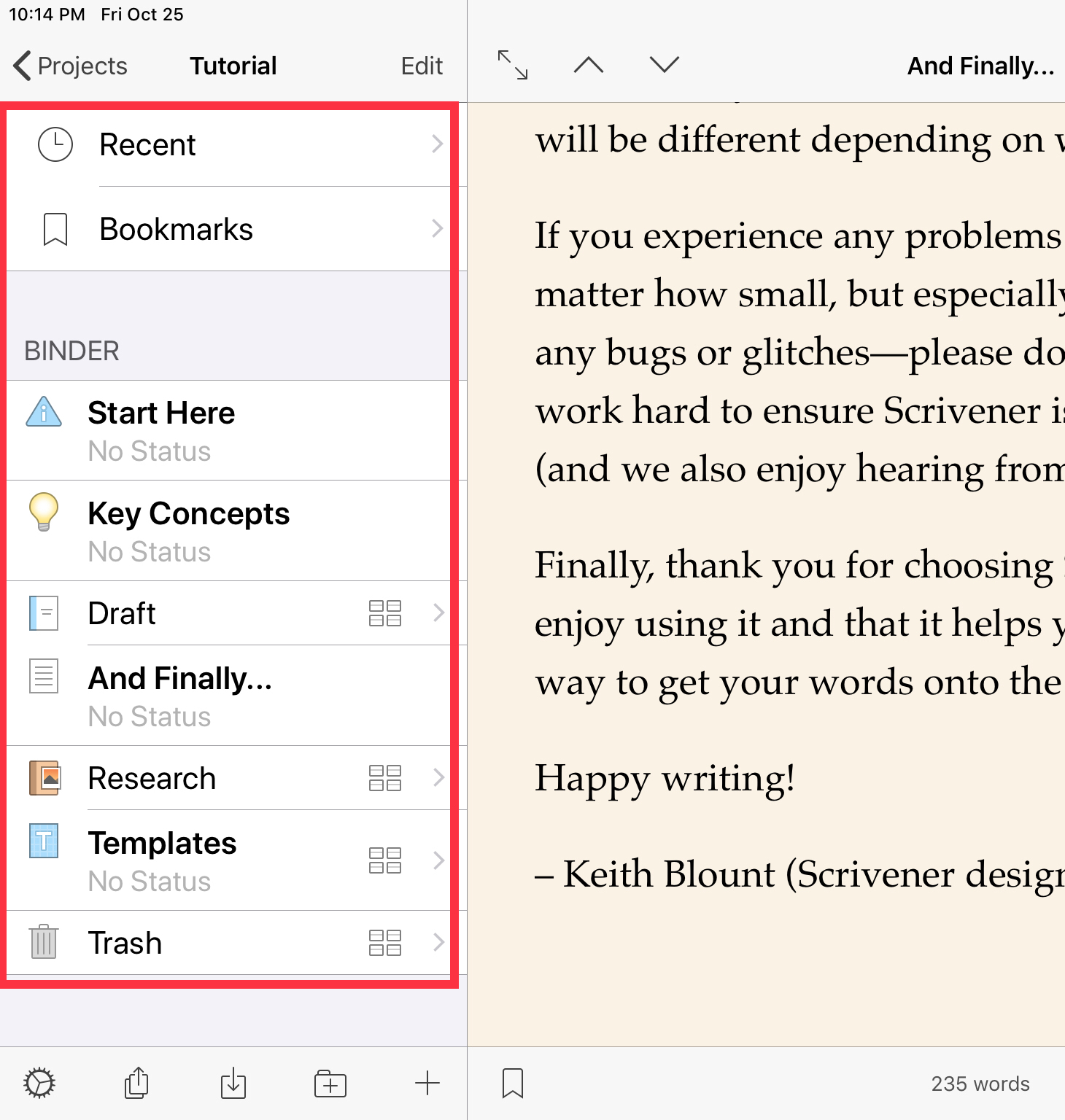Click the Key Concepts lightbulb icon
The image size is (1065, 1120).
44,512
